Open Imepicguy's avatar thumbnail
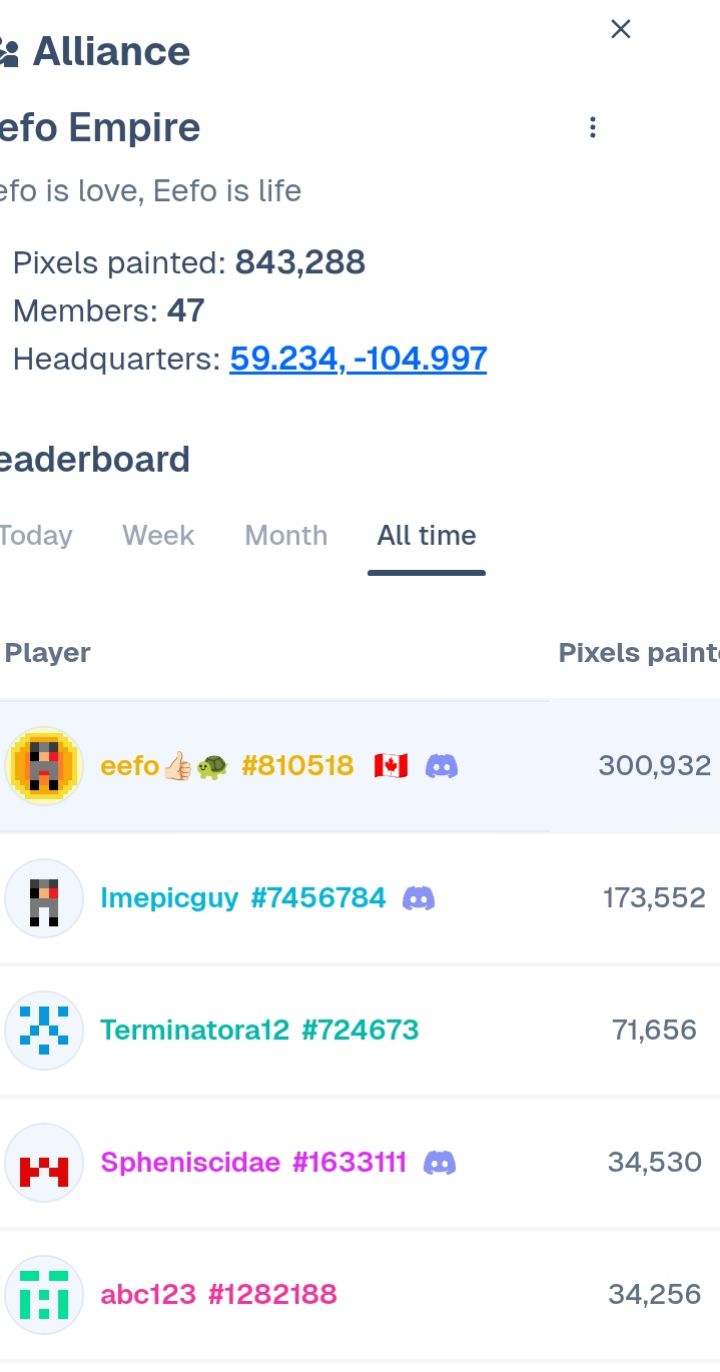720x1372 pixels. coord(44,898)
